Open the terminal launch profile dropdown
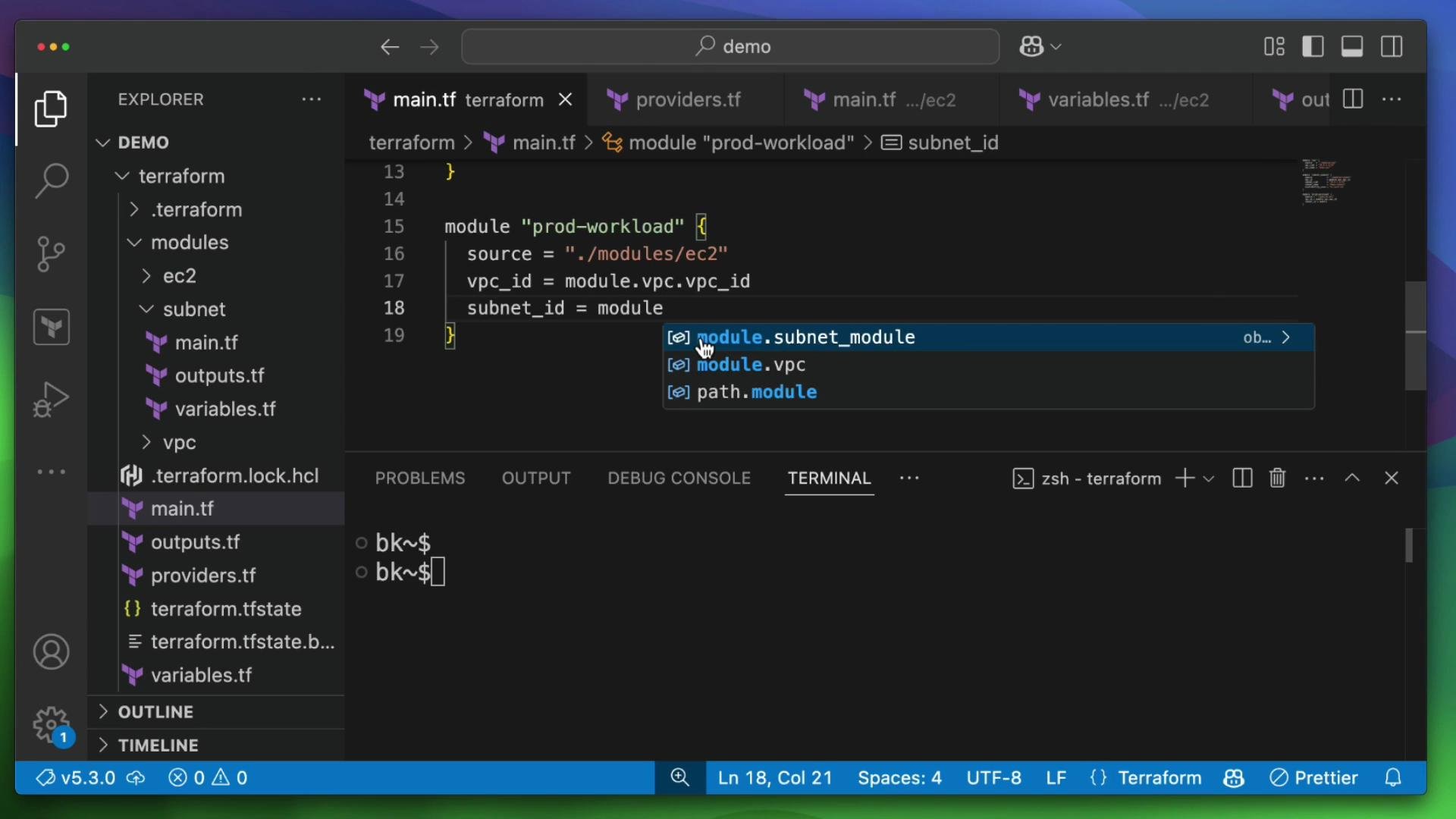Image resolution: width=1456 pixels, height=819 pixels. [1209, 479]
